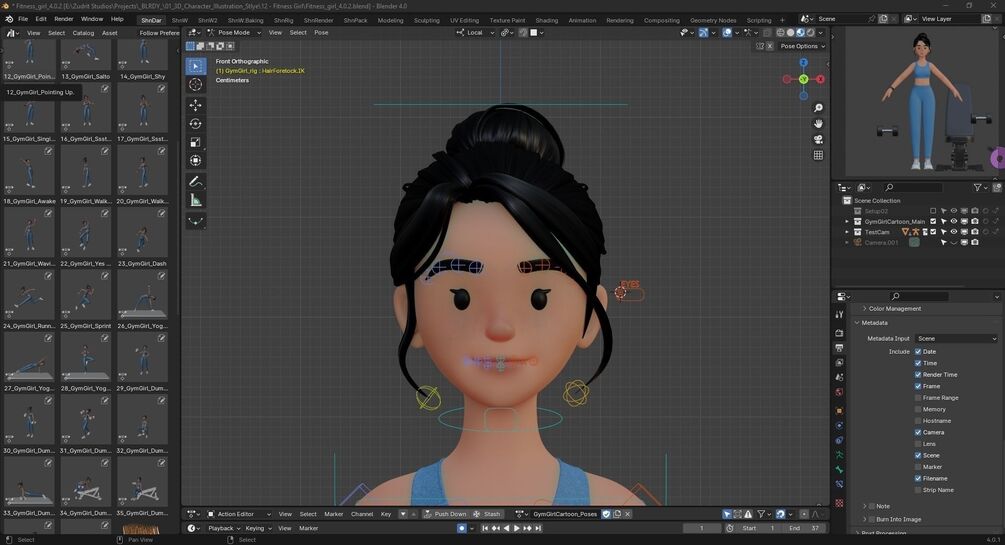Screen dimensions: 1005x545
Task: Activate the 3D Cursor tool
Action: [x=195, y=85]
